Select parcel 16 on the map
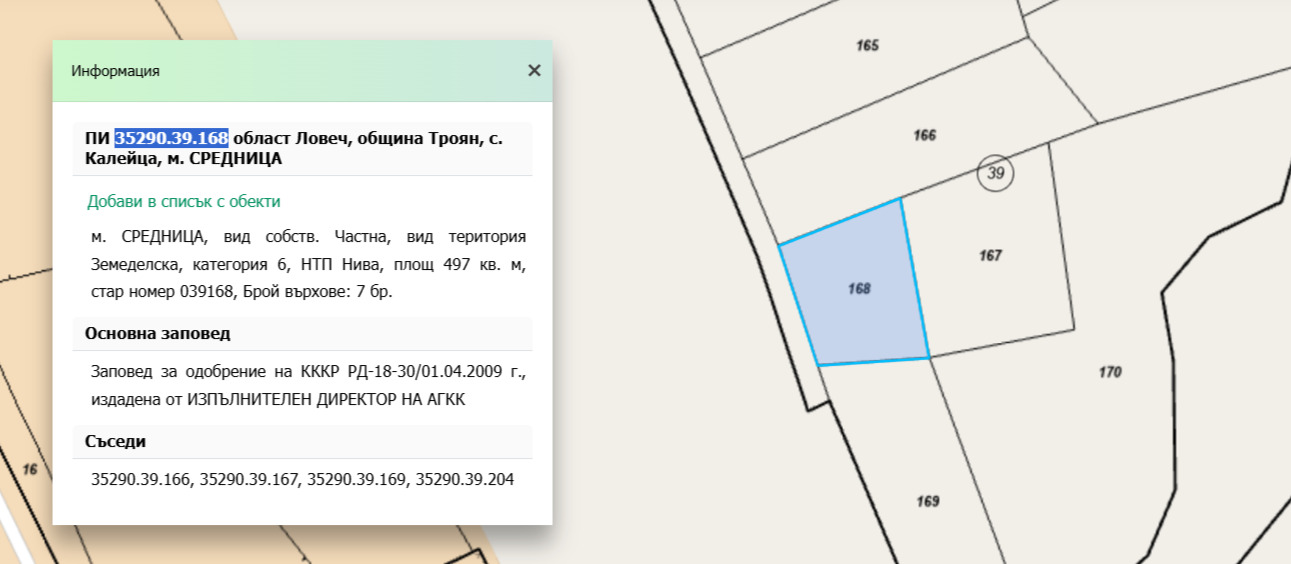Screen dimensions: 1291x564 pos(30,469)
